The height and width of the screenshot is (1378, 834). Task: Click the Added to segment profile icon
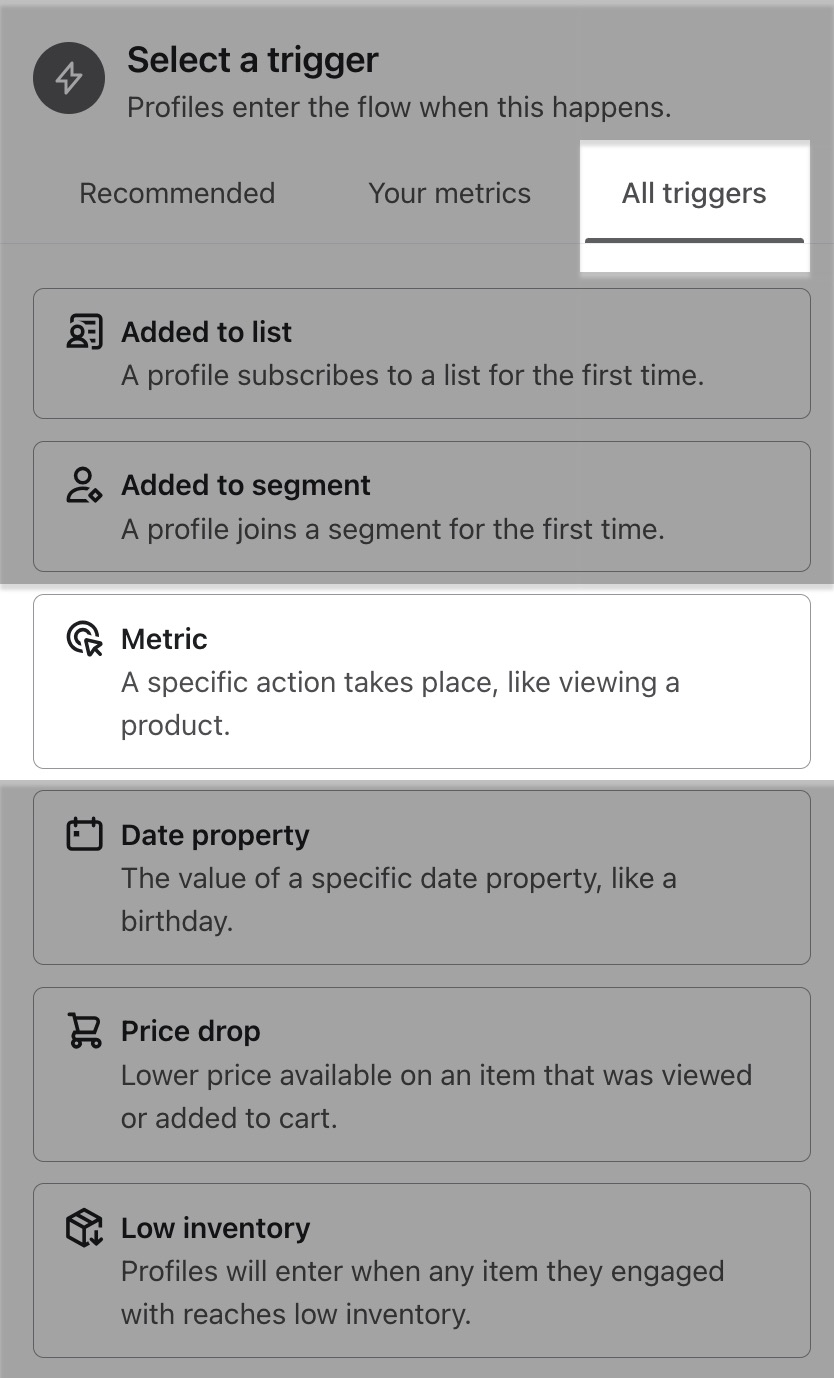click(x=84, y=485)
